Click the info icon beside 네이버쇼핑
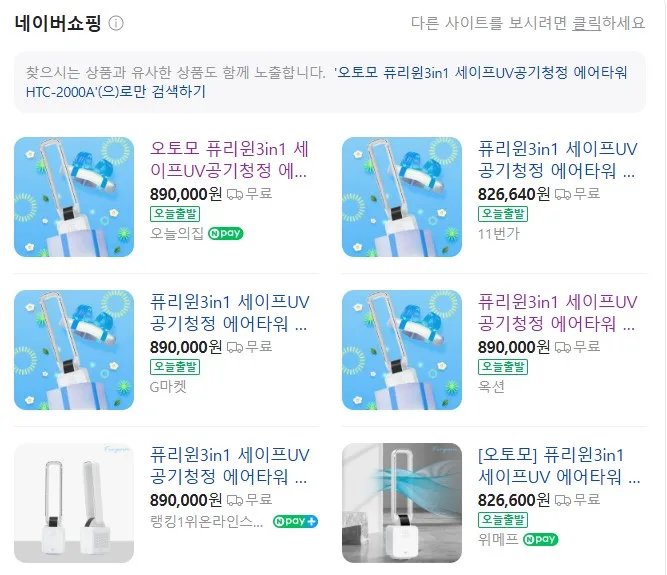Viewport: 667px width, 575px height. (116, 23)
